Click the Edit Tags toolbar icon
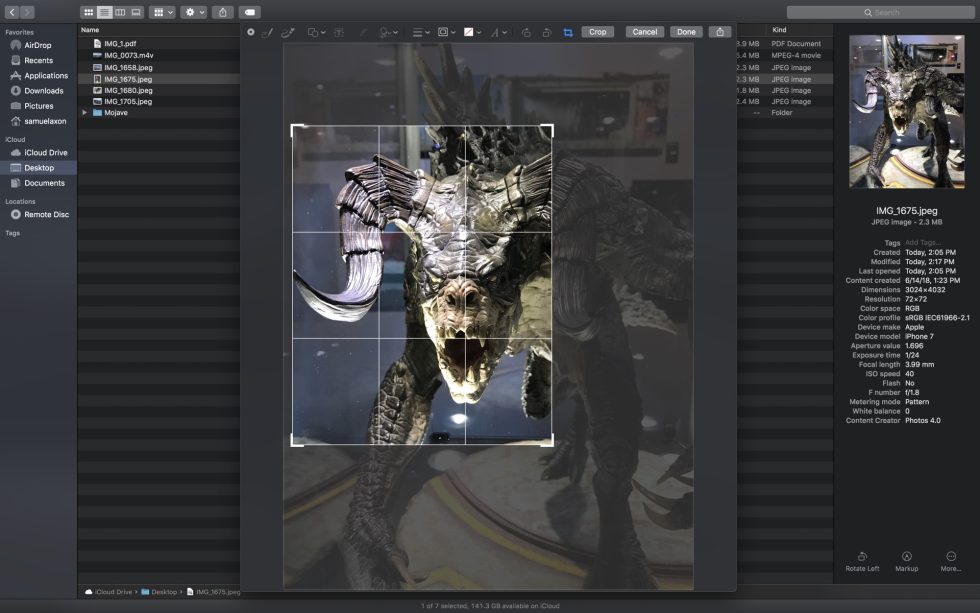980x613 pixels. point(250,12)
